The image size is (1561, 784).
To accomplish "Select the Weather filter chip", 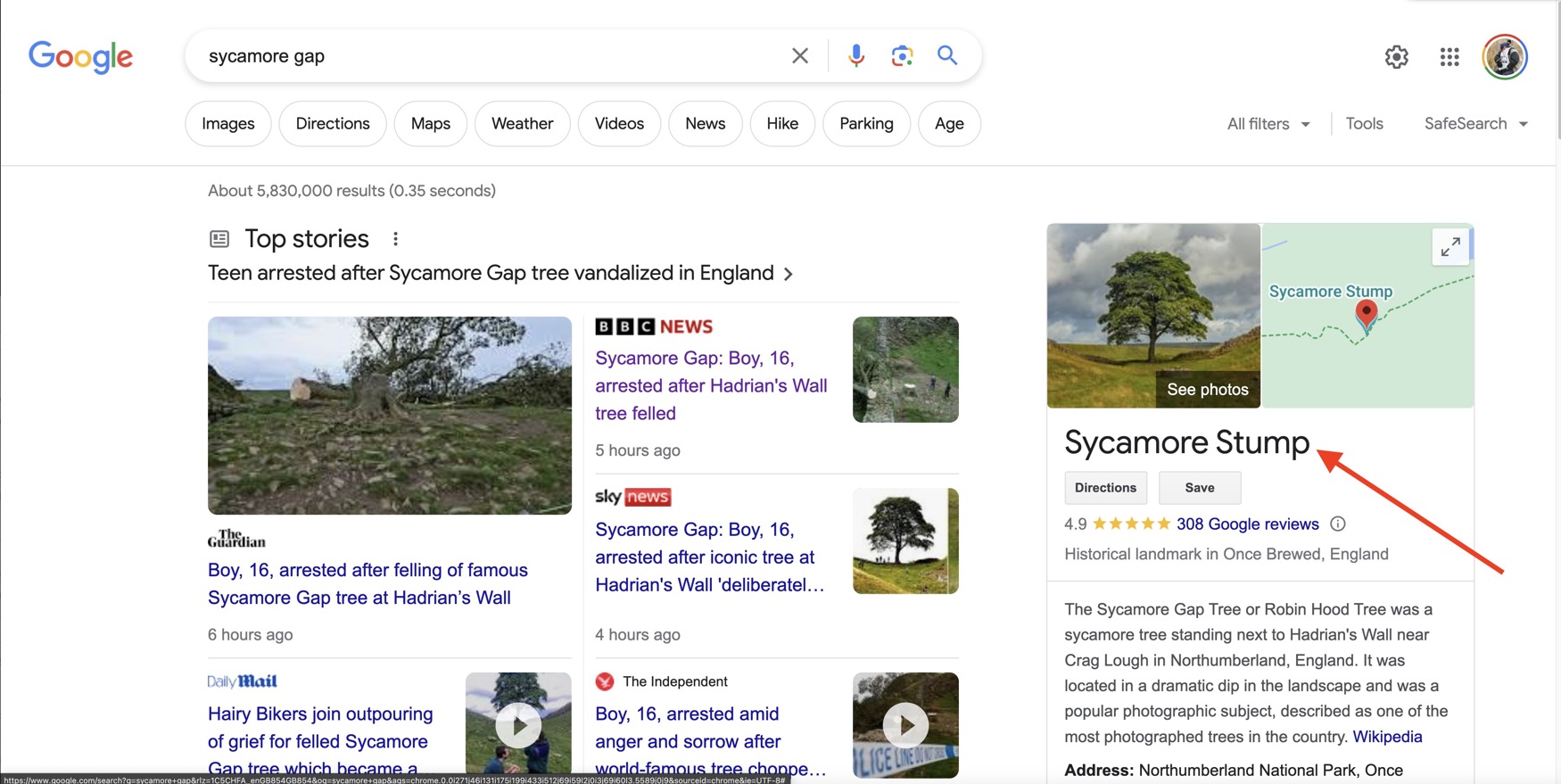I will point(523,124).
